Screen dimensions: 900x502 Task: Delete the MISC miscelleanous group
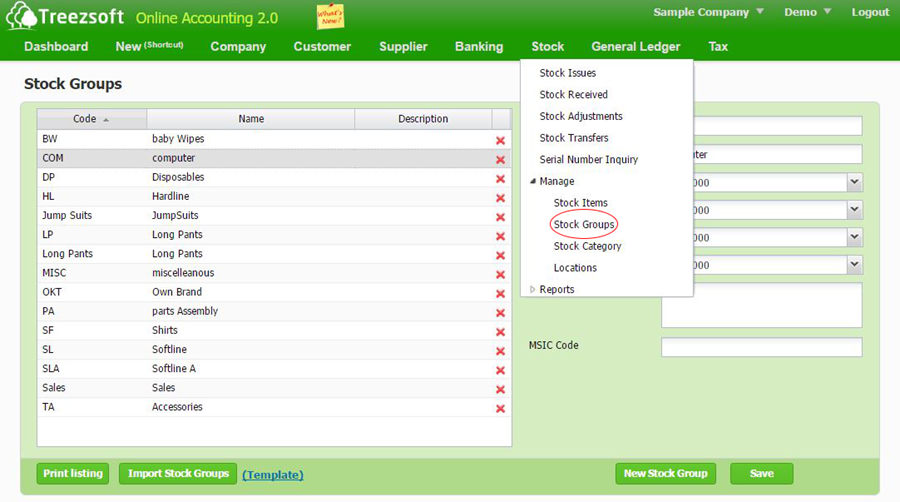500,274
